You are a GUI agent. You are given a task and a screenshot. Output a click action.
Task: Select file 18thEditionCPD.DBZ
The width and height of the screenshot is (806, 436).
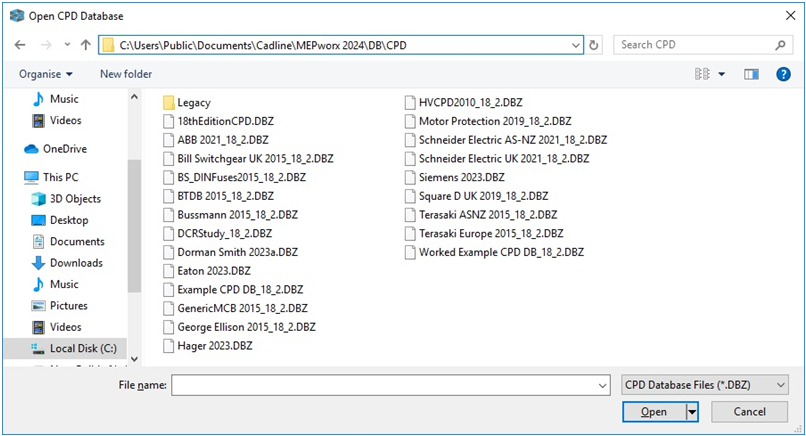click(218, 121)
